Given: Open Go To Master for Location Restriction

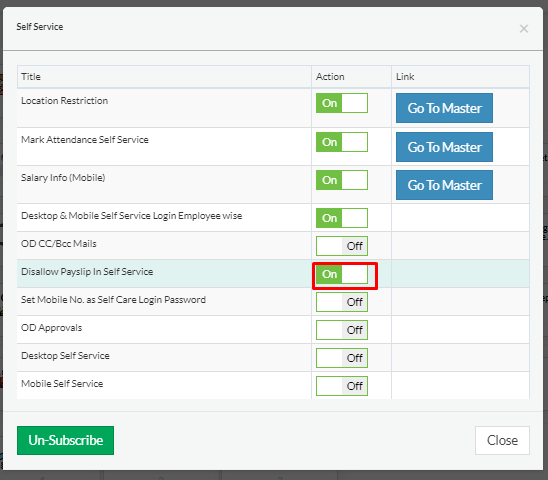Looking at the screenshot, I should 444,108.
